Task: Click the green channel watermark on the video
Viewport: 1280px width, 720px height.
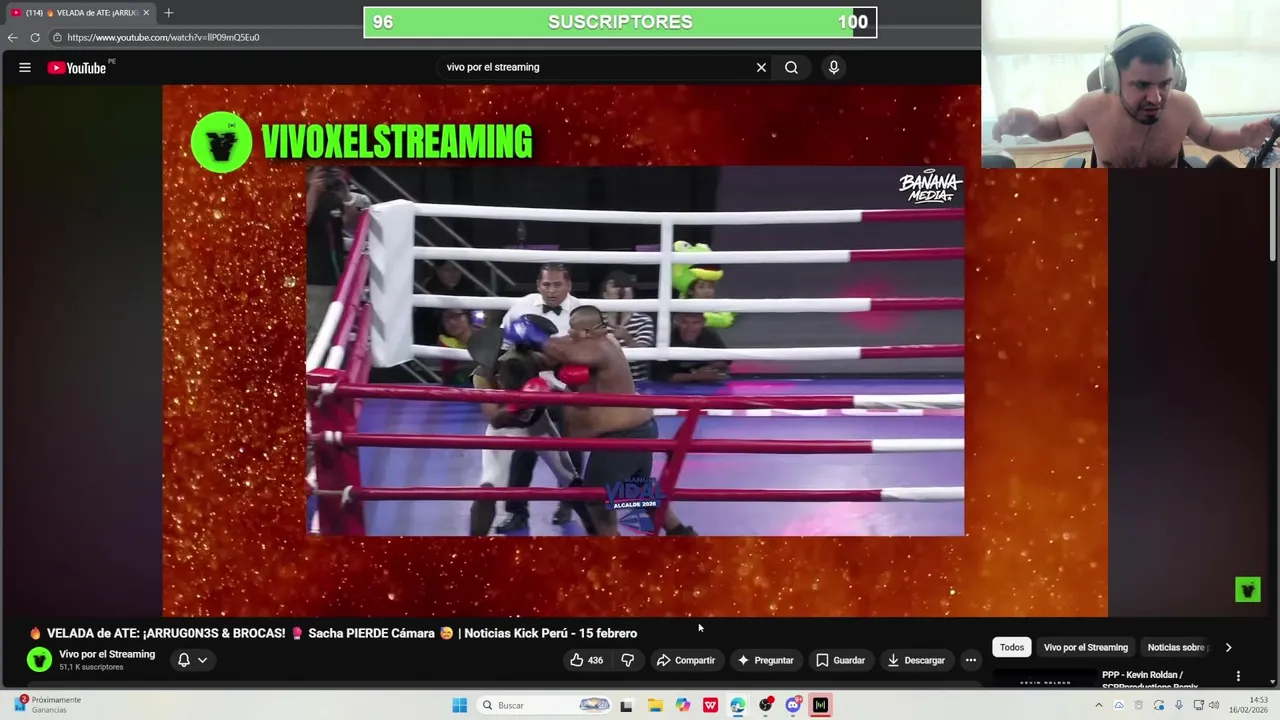Action: point(1248,590)
